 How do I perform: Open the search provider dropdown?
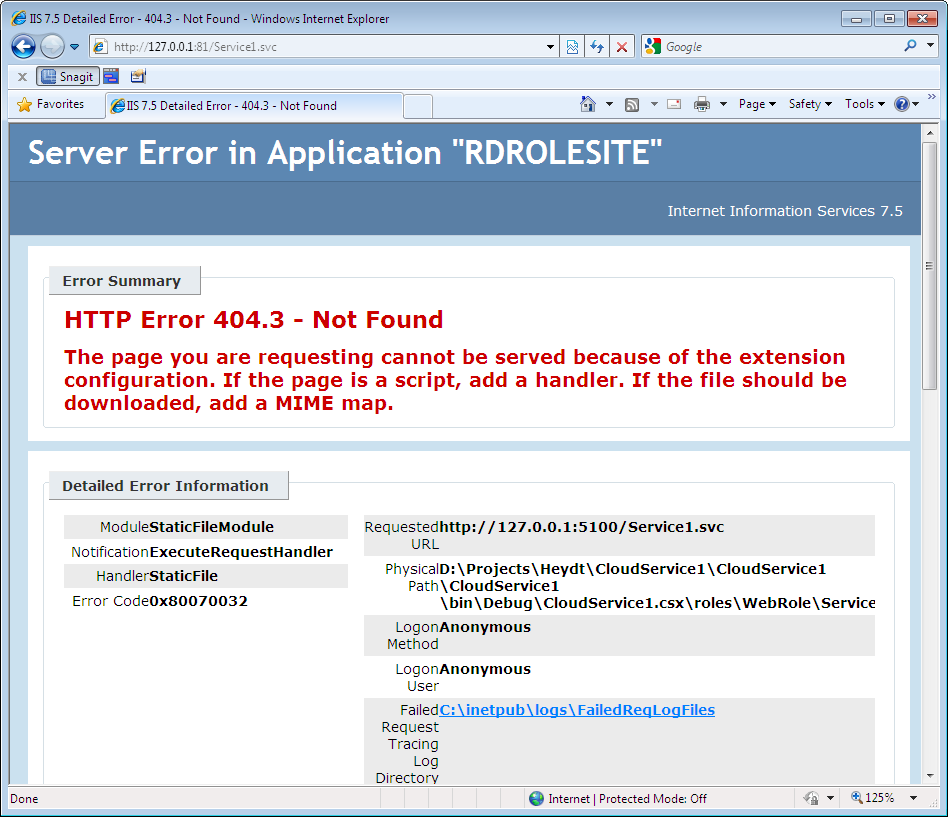click(x=930, y=46)
